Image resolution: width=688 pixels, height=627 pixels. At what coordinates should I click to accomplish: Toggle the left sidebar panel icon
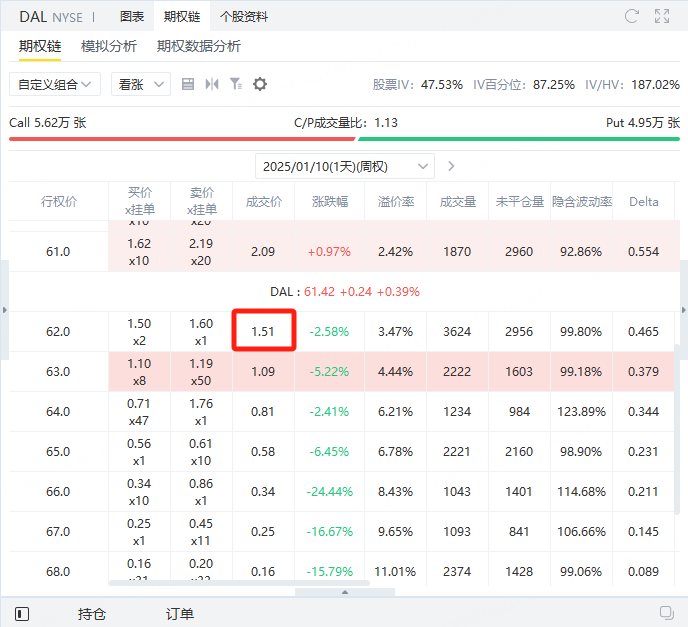coord(22,613)
